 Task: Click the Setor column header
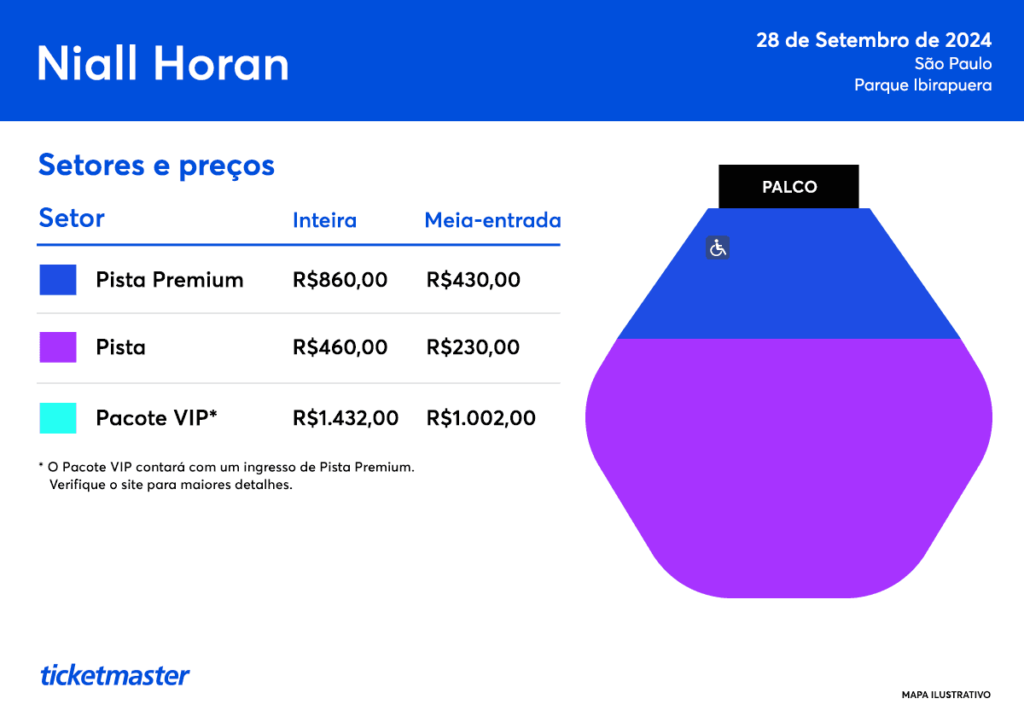coord(71,218)
